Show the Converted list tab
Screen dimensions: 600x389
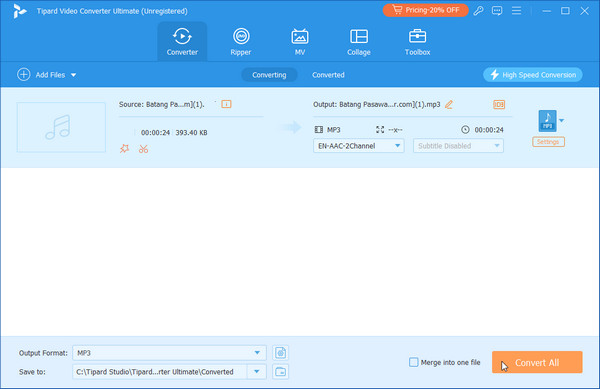(x=328, y=75)
